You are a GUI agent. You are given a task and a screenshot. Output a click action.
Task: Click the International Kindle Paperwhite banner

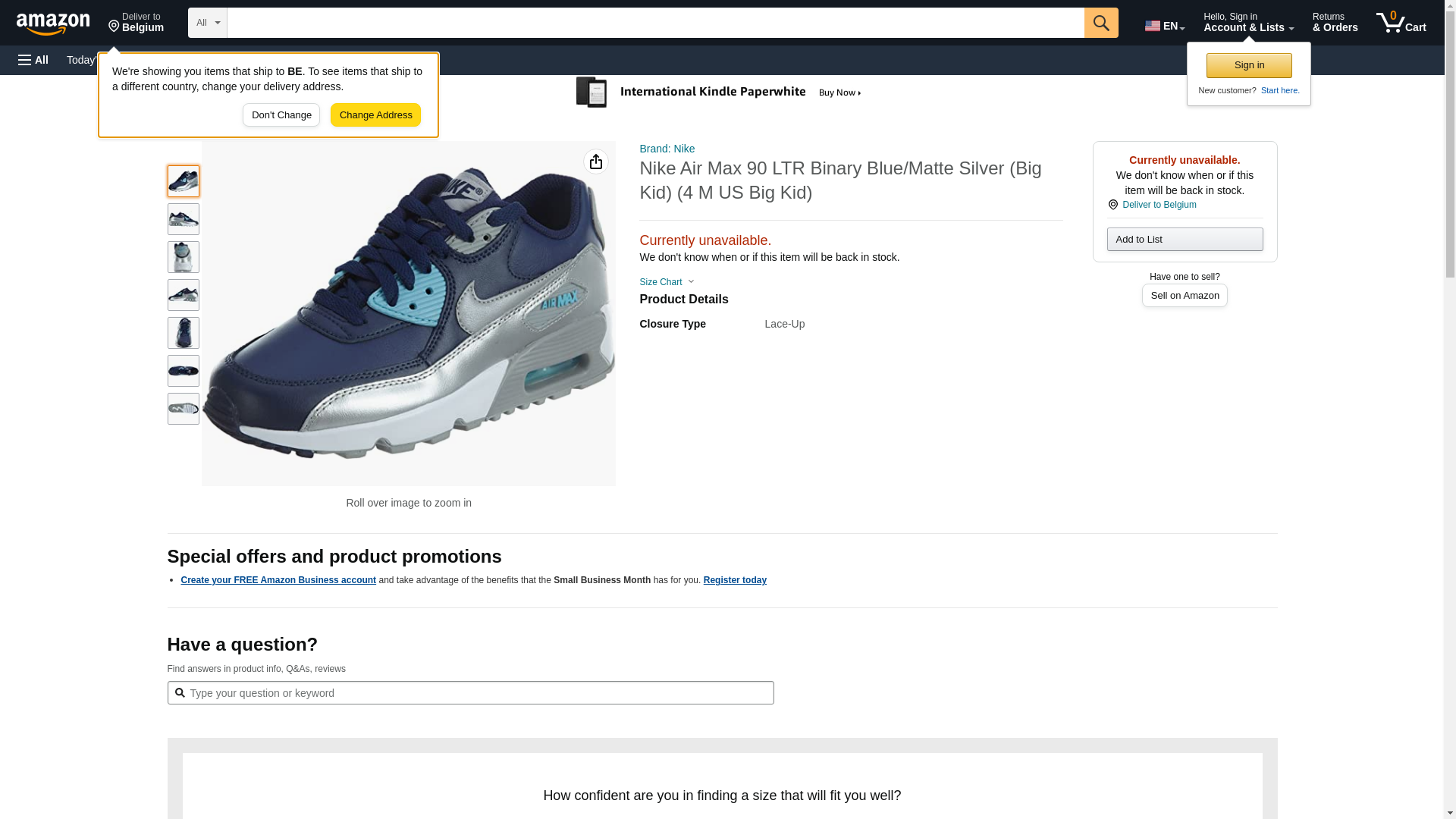[719, 93]
